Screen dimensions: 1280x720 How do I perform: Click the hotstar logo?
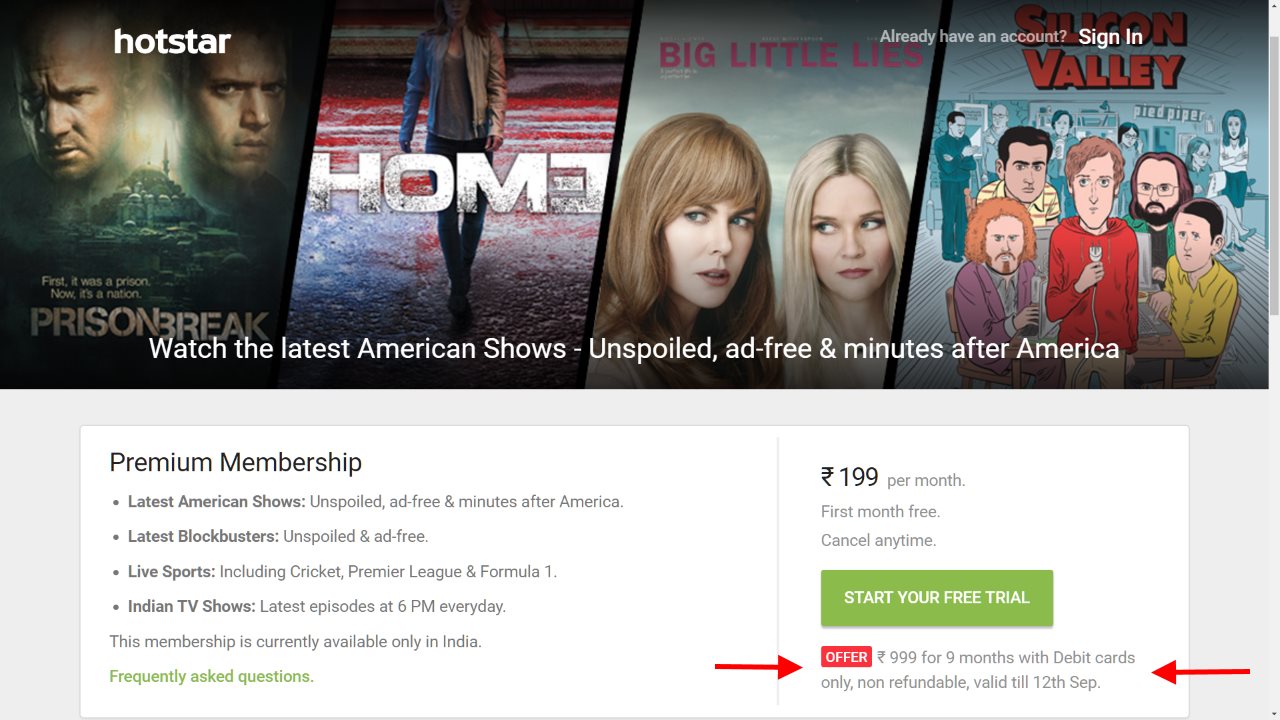[x=172, y=41]
